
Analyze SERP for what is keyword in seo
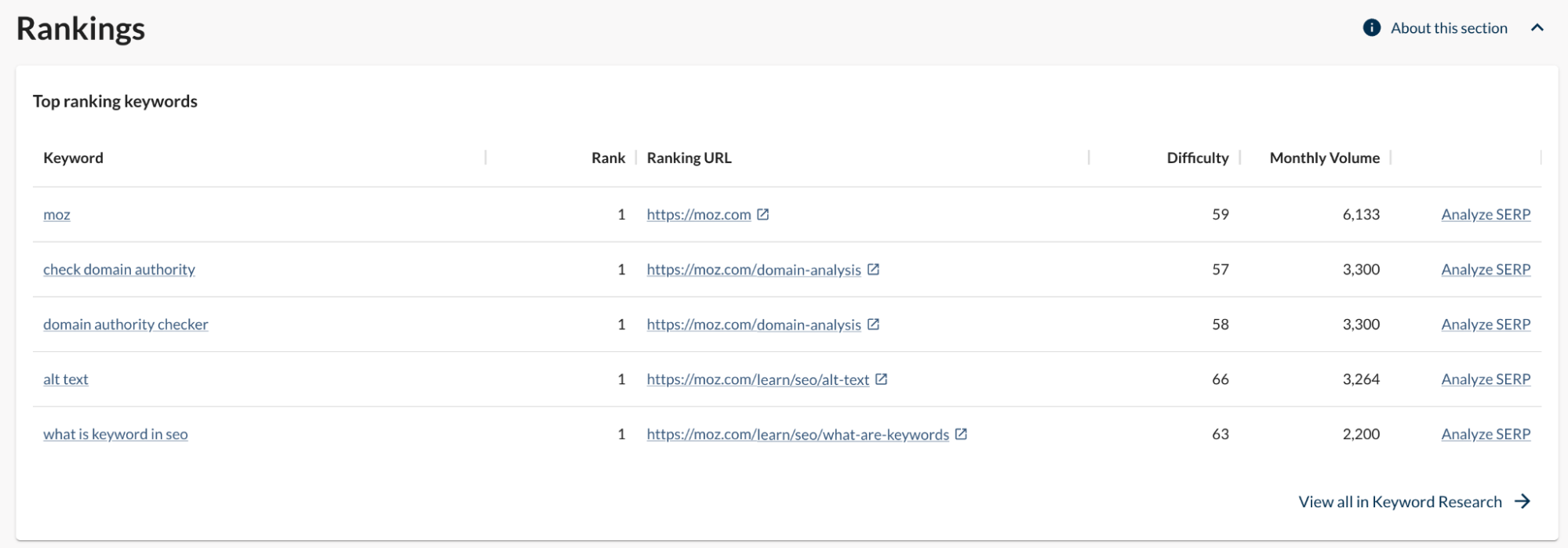pos(1486,434)
